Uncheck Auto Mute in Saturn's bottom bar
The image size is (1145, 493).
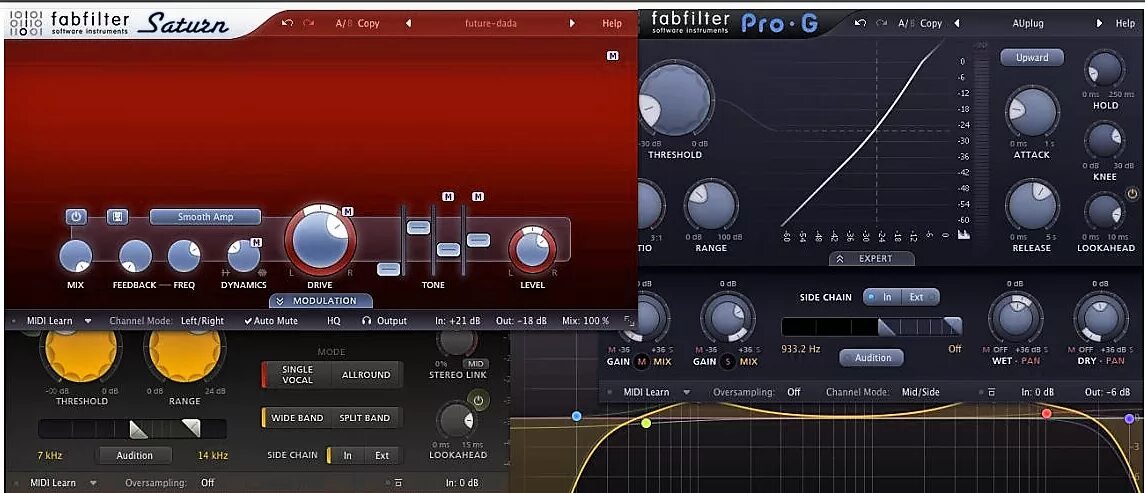(271, 321)
